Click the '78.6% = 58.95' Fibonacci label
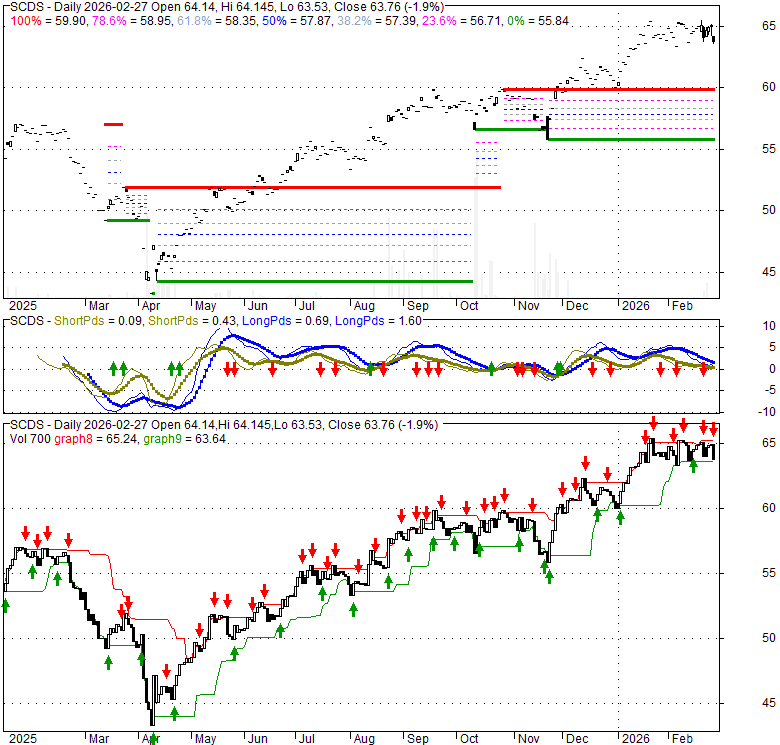Viewport: 780px width, 745px height. [132, 21]
